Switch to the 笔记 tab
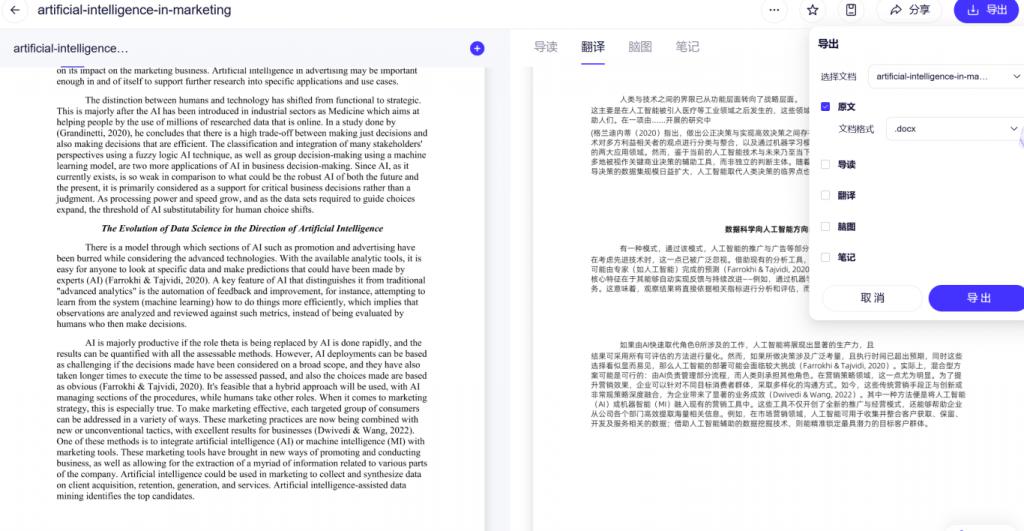 coord(687,47)
